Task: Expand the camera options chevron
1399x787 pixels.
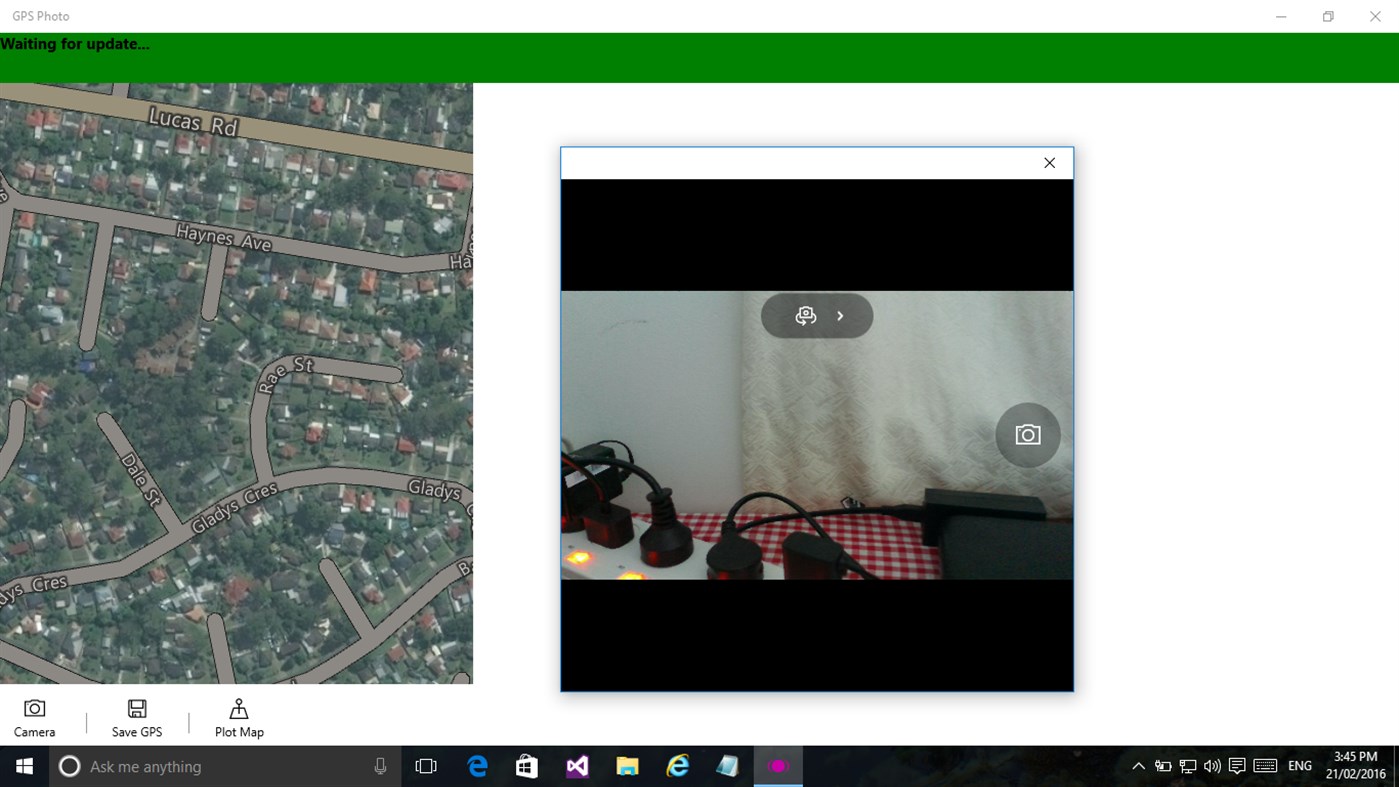Action: [x=840, y=315]
